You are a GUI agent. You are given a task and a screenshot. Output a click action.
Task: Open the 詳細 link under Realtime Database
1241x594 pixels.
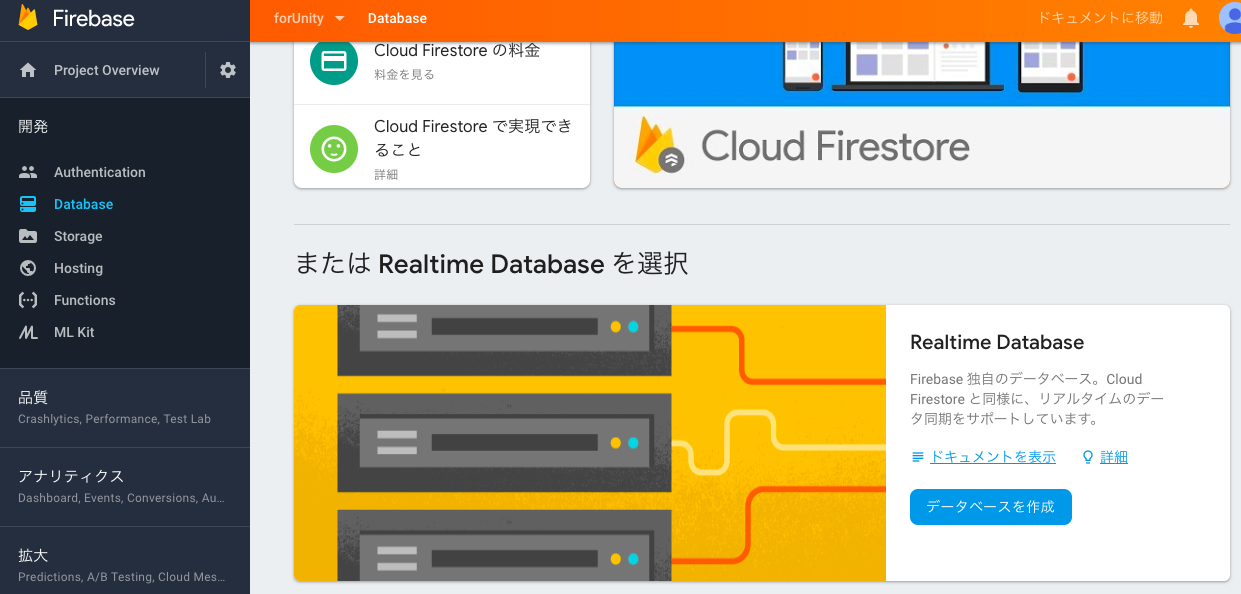pyautogui.click(x=1113, y=457)
